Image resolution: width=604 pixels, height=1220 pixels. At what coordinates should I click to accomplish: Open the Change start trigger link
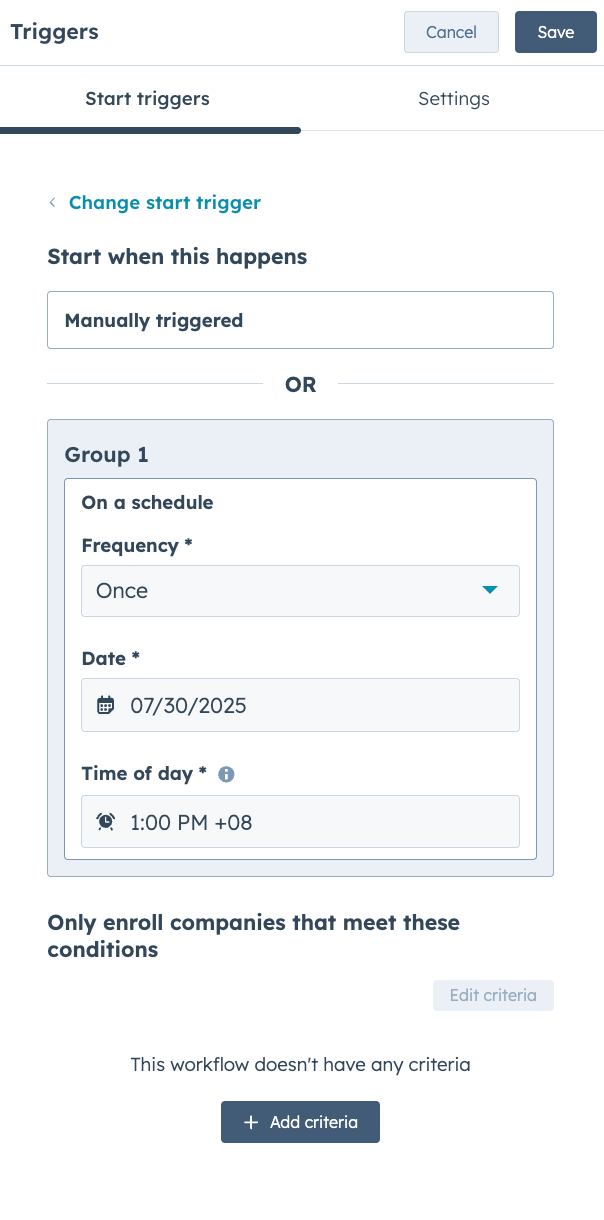(165, 202)
